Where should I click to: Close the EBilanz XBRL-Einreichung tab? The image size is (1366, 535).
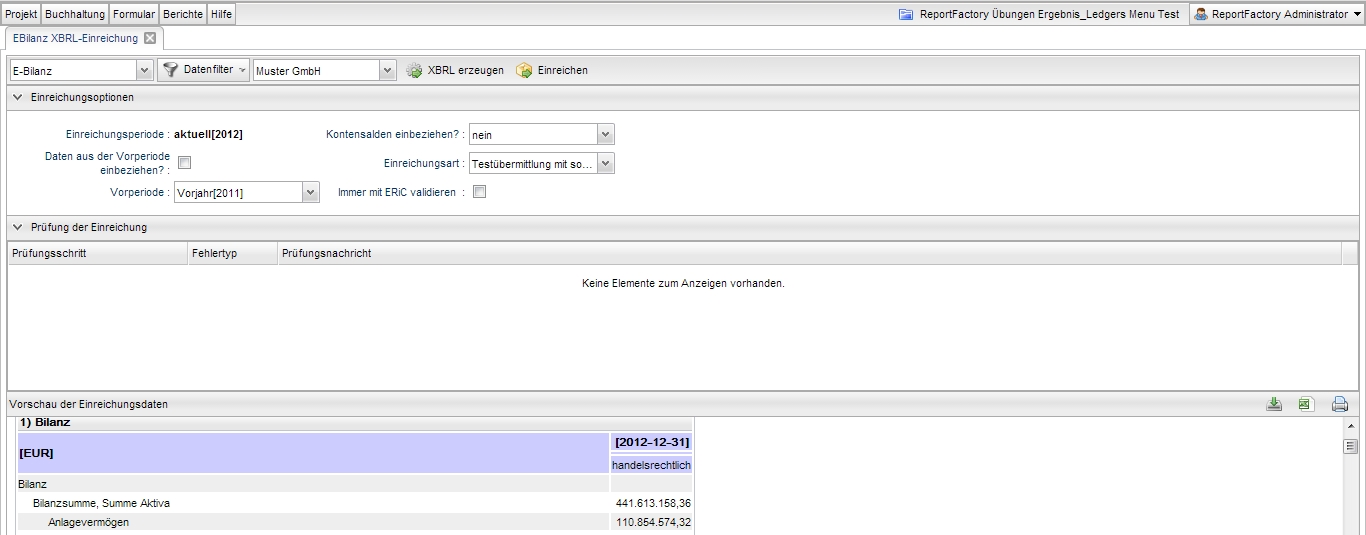coord(150,38)
